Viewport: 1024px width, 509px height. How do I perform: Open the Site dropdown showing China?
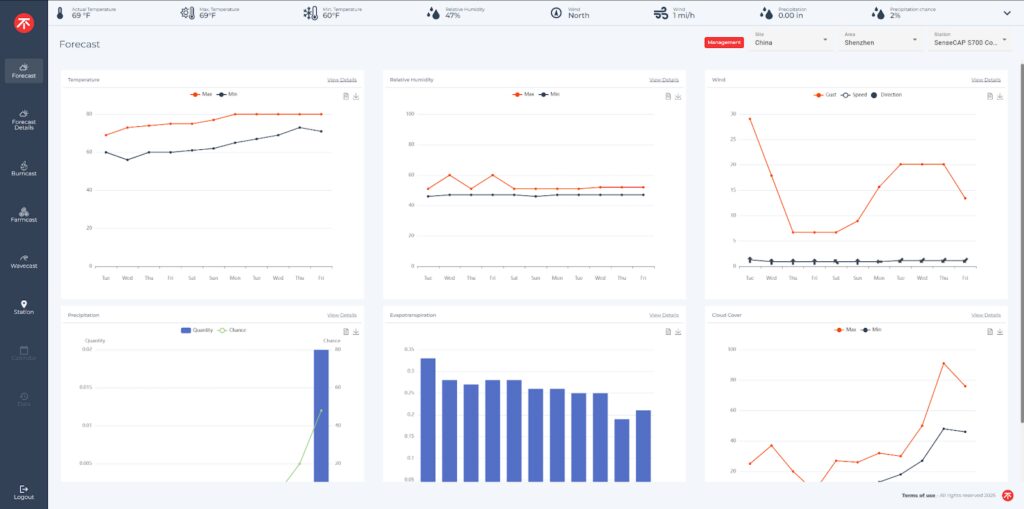pos(790,41)
